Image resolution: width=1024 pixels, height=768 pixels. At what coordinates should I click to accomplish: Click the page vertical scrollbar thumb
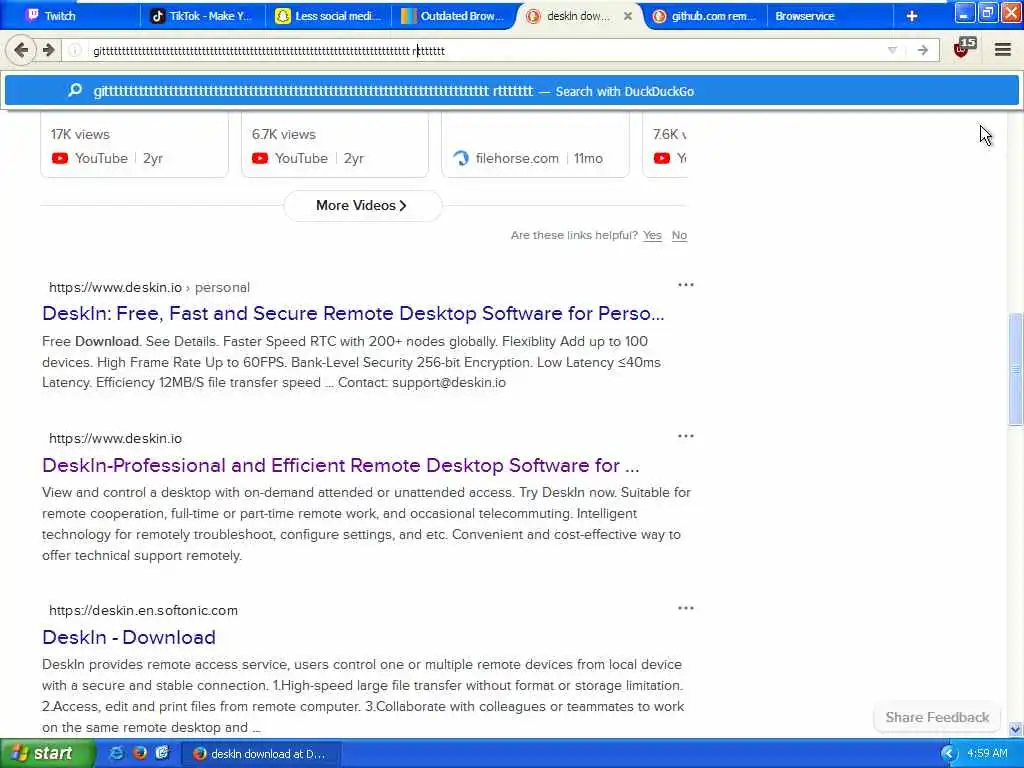click(1015, 369)
